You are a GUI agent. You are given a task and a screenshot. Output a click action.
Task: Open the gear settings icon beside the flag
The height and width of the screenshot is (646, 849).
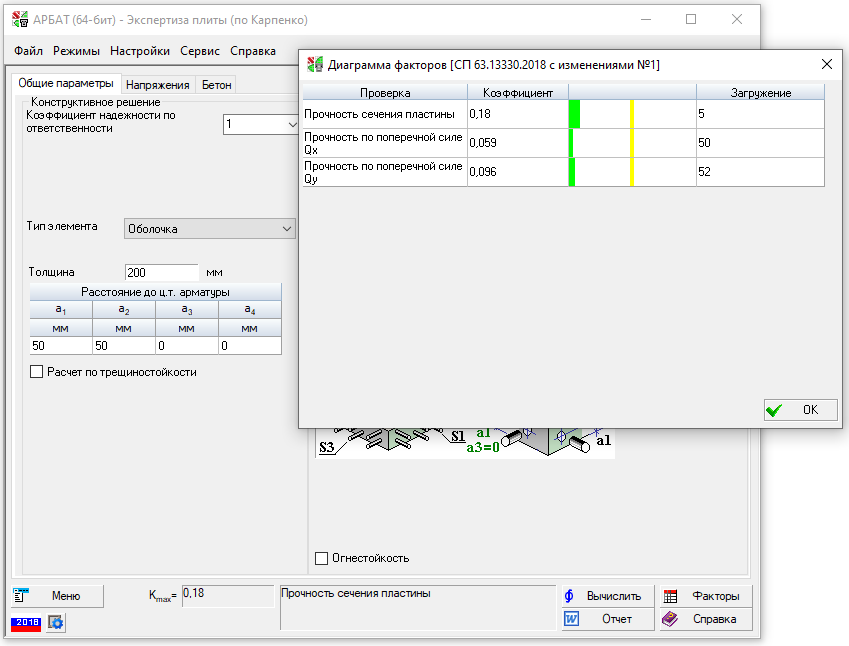tap(56, 623)
